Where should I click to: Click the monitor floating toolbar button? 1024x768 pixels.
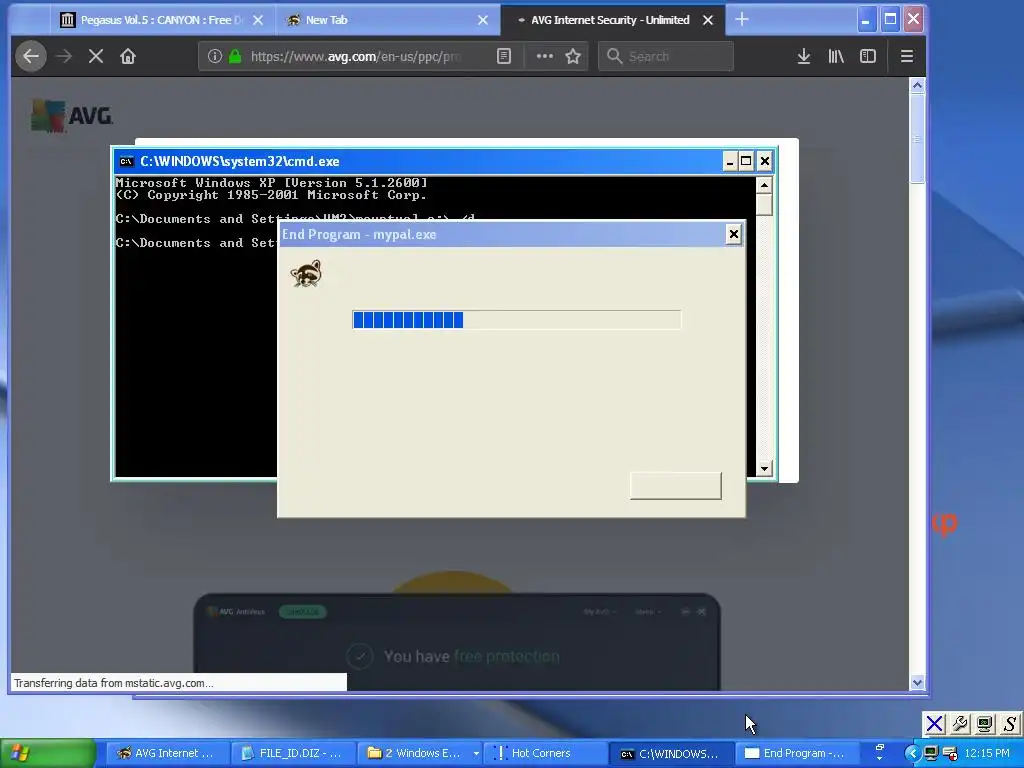tap(985, 724)
